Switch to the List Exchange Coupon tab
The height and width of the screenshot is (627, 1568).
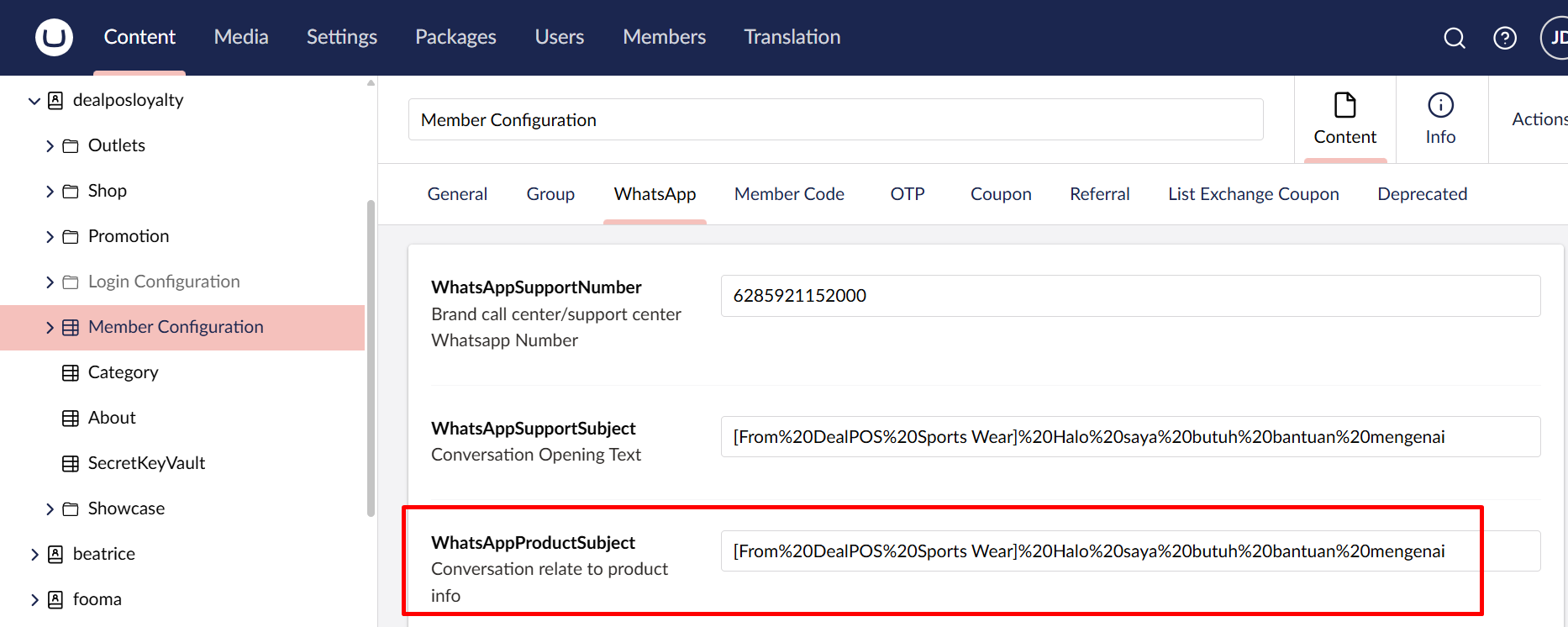coord(1253,194)
